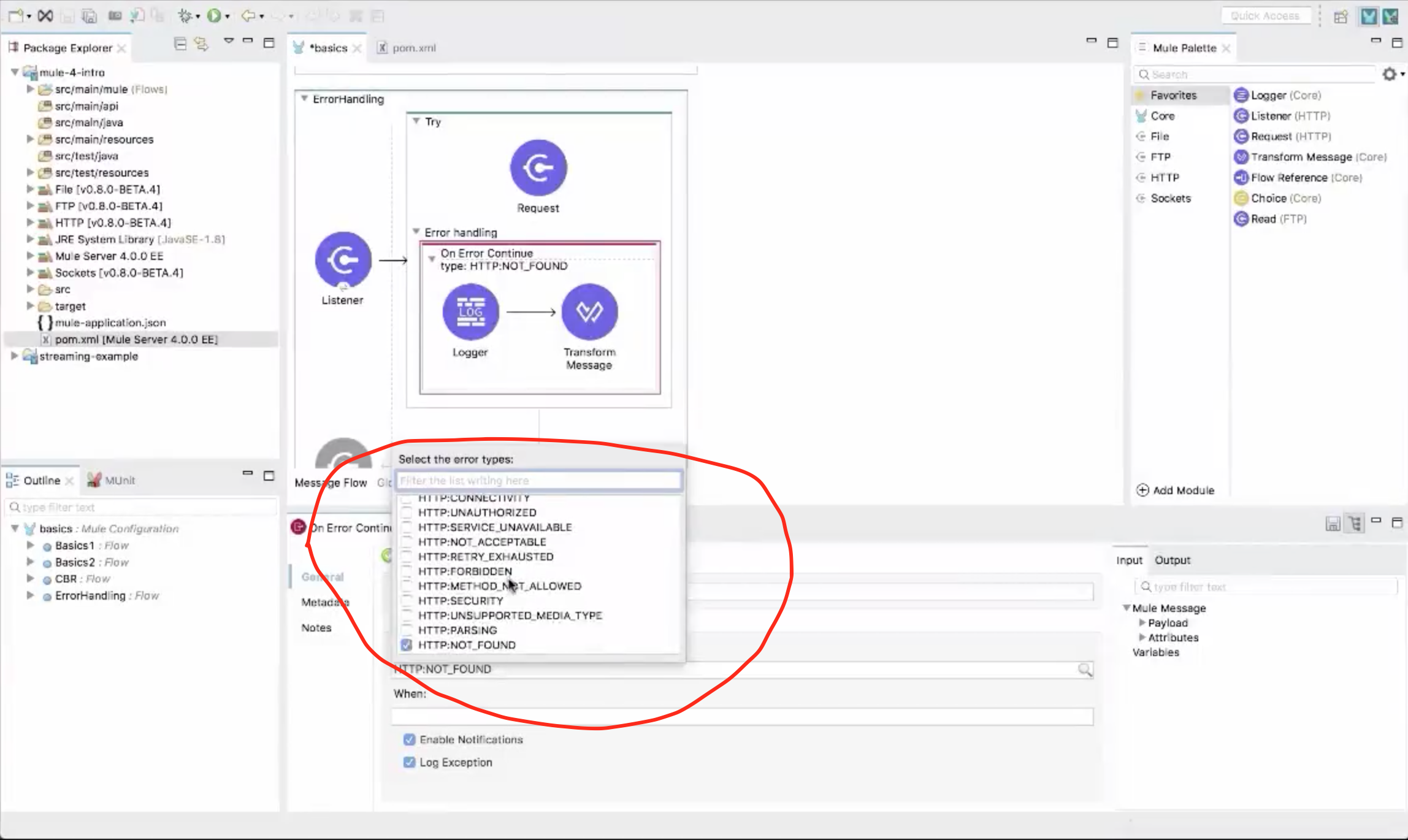Image resolution: width=1408 pixels, height=840 pixels.
Task: Expand the ErrorHandling flow in Outline
Action: coord(30,595)
